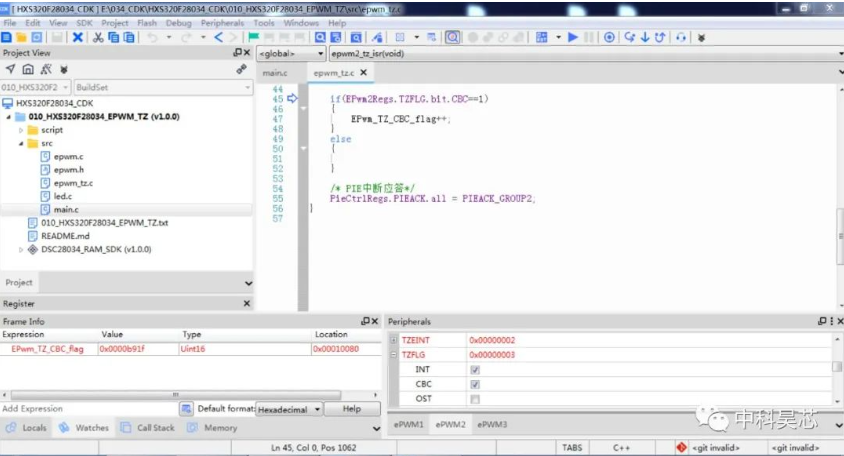Click the locate arrow icon in Project View
844x456 pixels.
[x=10, y=69]
